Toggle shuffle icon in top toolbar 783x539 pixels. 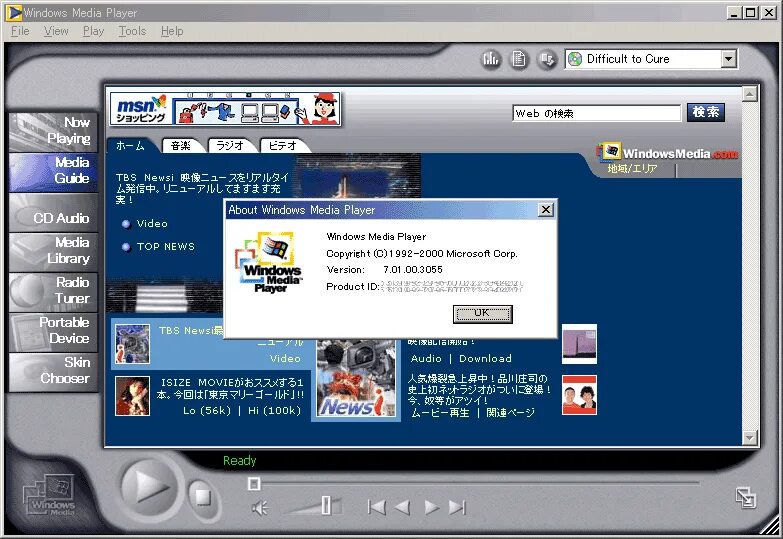pos(547,59)
